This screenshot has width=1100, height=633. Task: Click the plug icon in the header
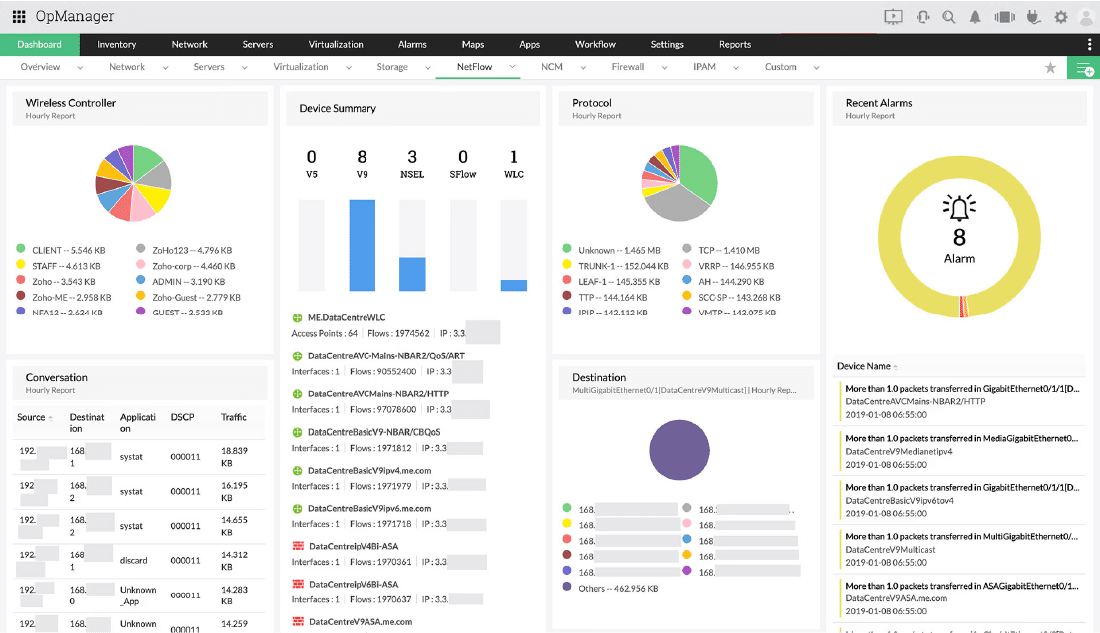click(1033, 17)
